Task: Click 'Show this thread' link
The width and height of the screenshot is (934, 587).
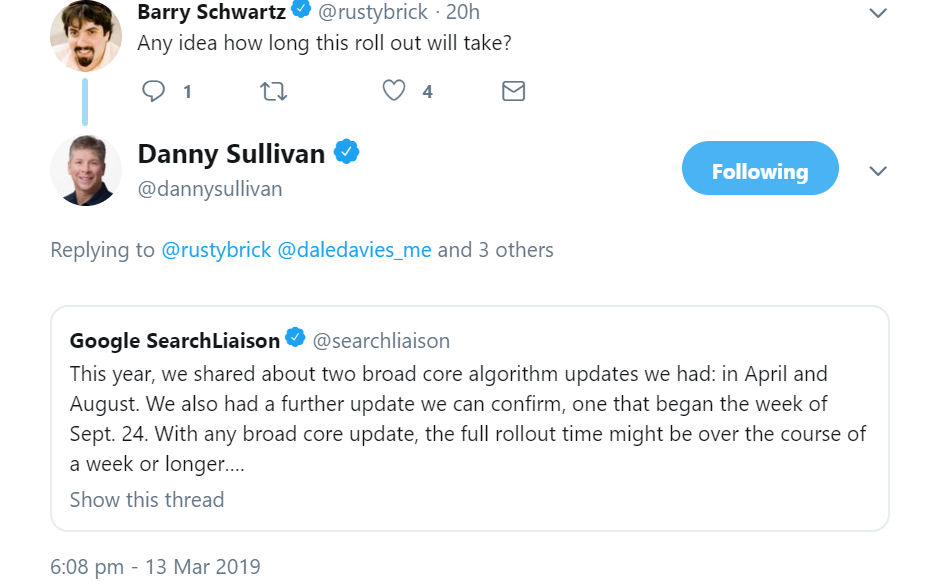Action: (147, 499)
